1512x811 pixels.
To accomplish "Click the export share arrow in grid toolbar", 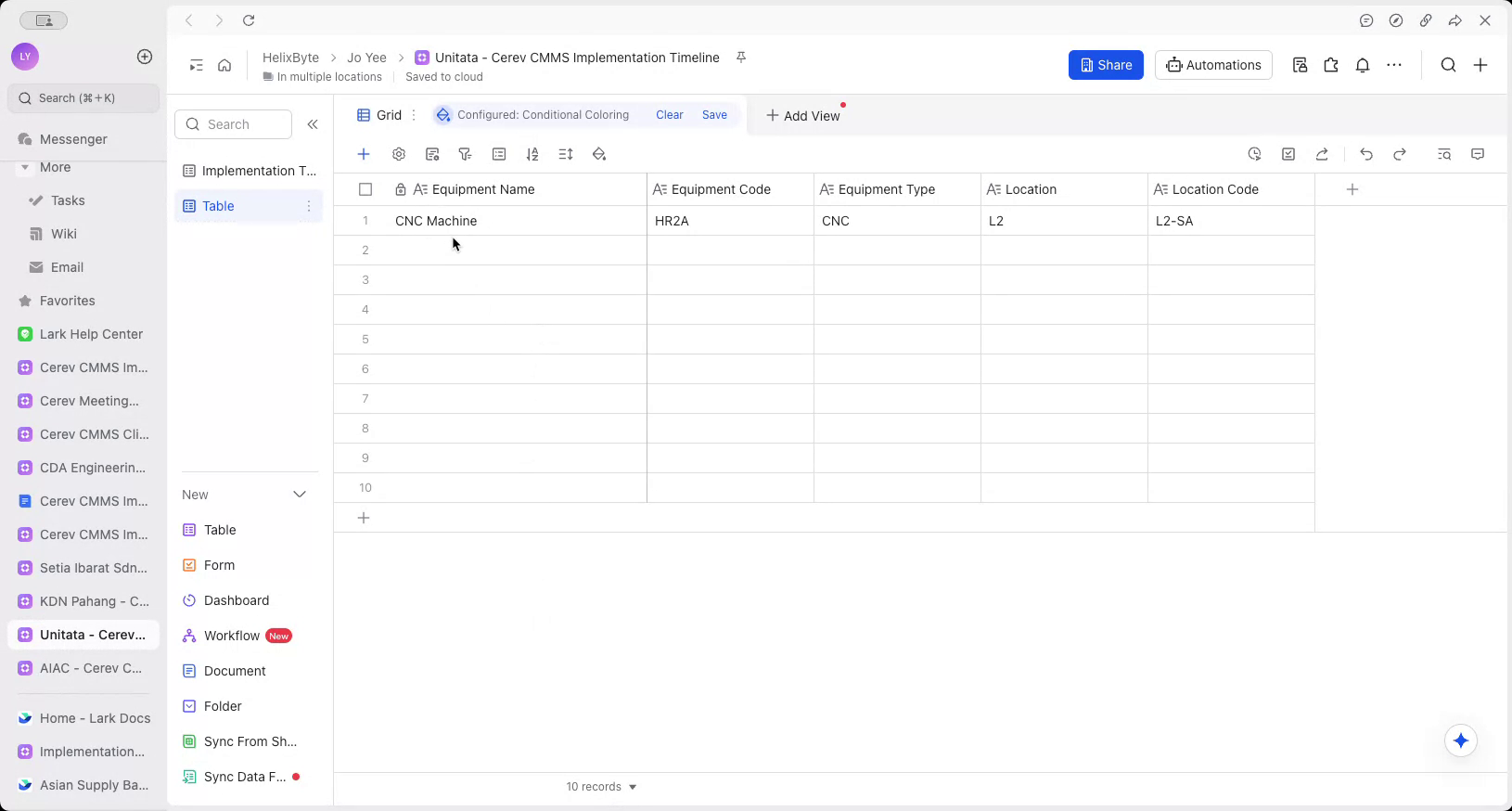I will click(1322, 154).
